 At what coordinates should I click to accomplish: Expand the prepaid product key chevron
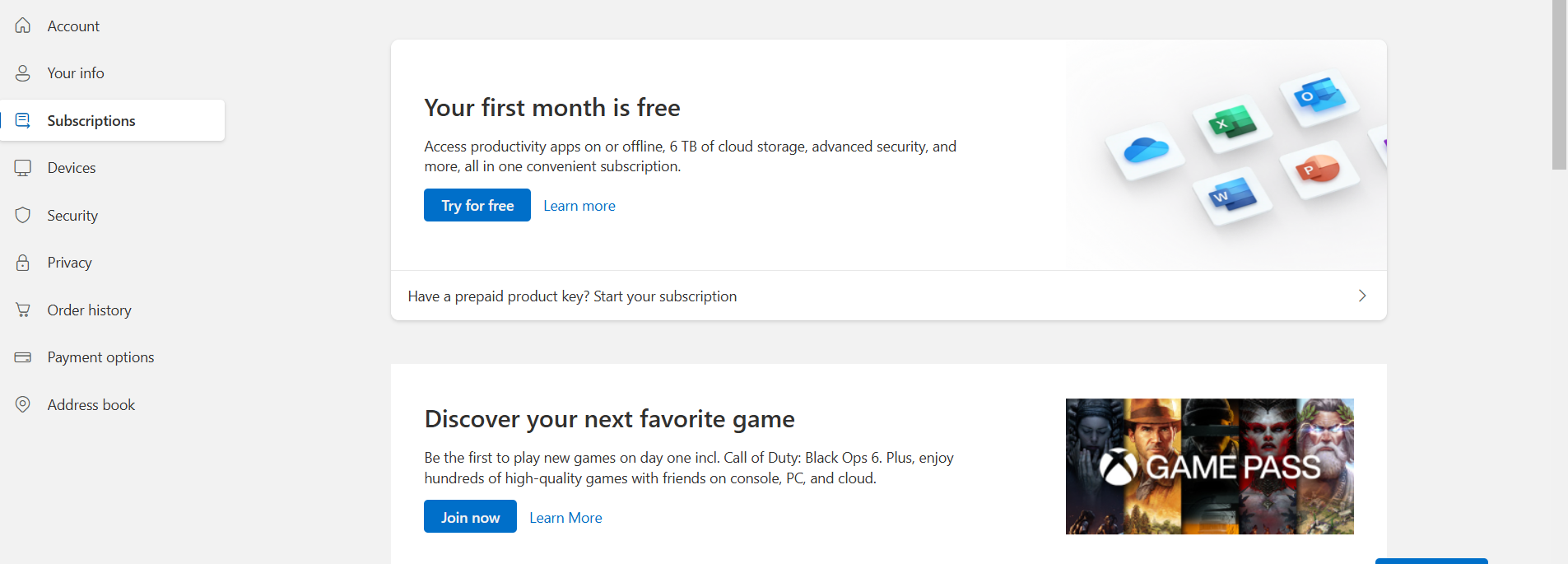pos(1362,296)
